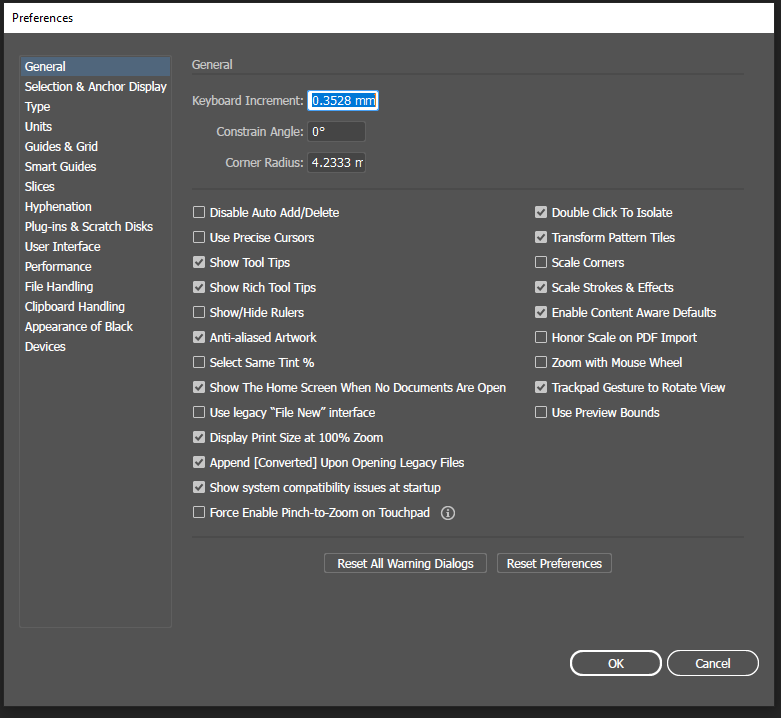
Task: Uncheck Show Tool Tips option
Action: coord(199,263)
